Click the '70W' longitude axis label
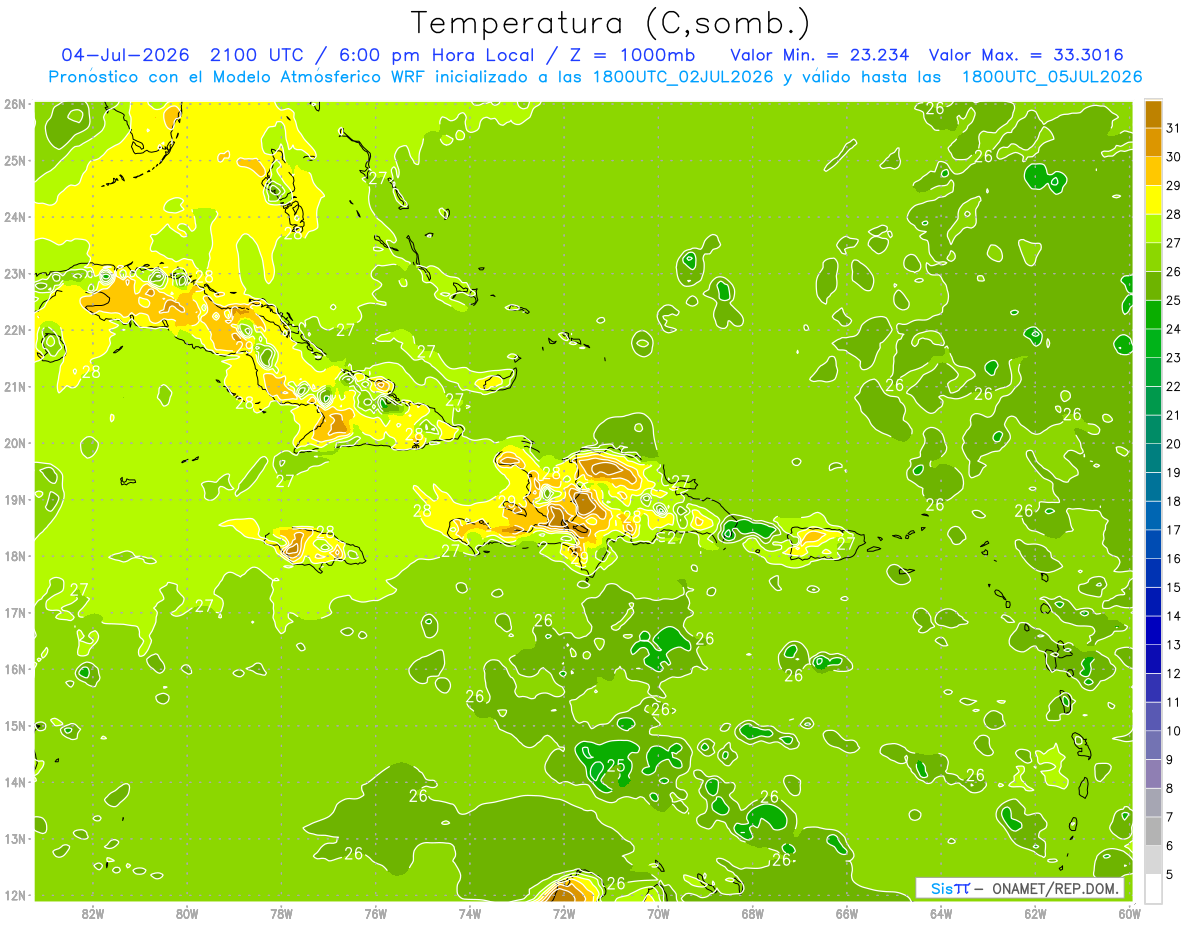Viewport: 1200px width, 927px height. [658, 912]
